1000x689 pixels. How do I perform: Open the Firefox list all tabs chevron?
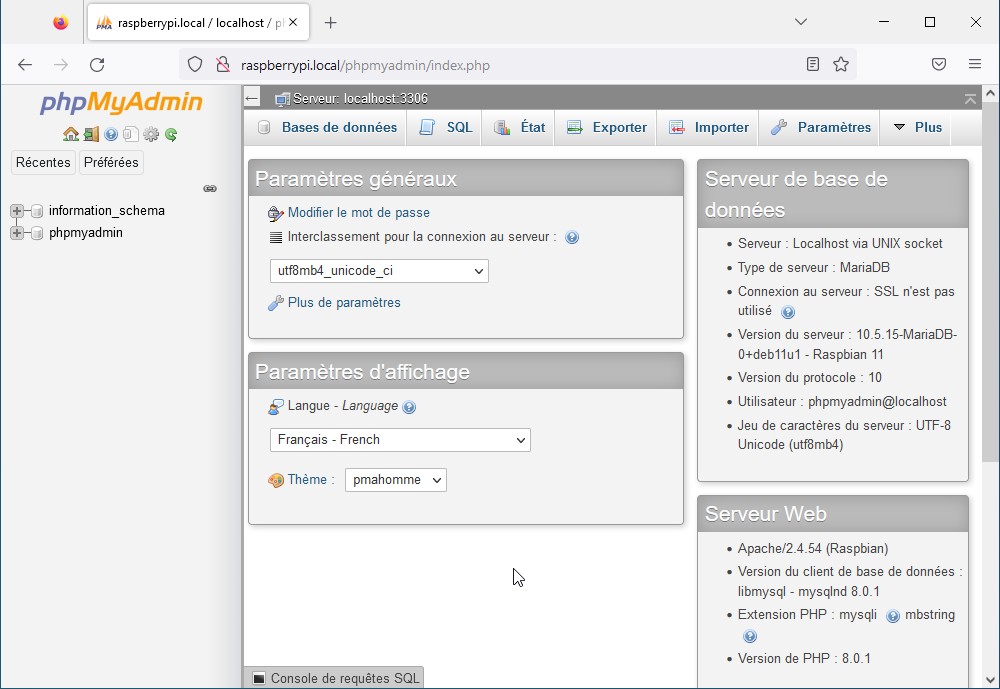(801, 22)
